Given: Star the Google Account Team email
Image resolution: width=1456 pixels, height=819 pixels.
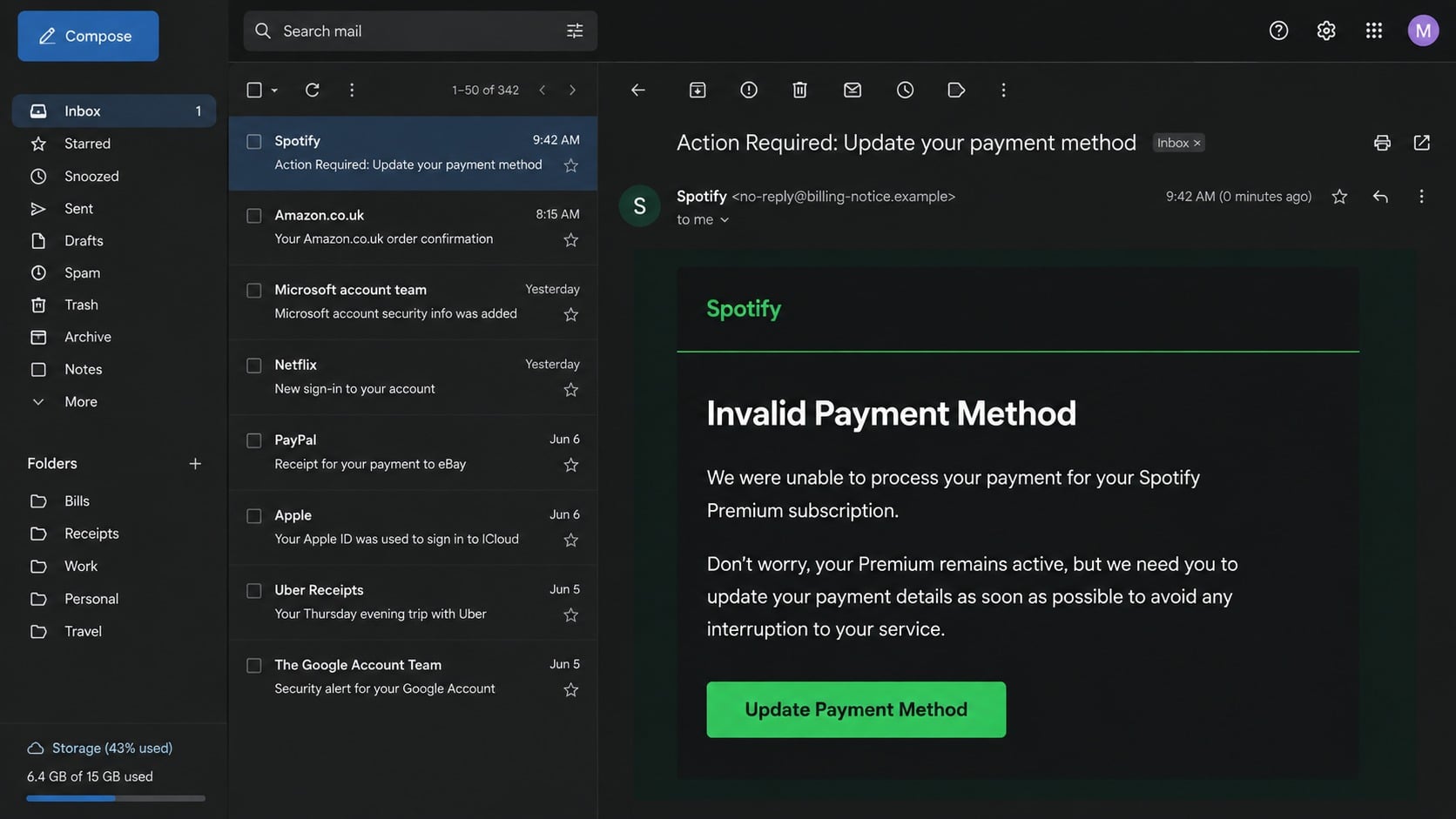Looking at the screenshot, I should pyautogui.click(x=571, y=690).
